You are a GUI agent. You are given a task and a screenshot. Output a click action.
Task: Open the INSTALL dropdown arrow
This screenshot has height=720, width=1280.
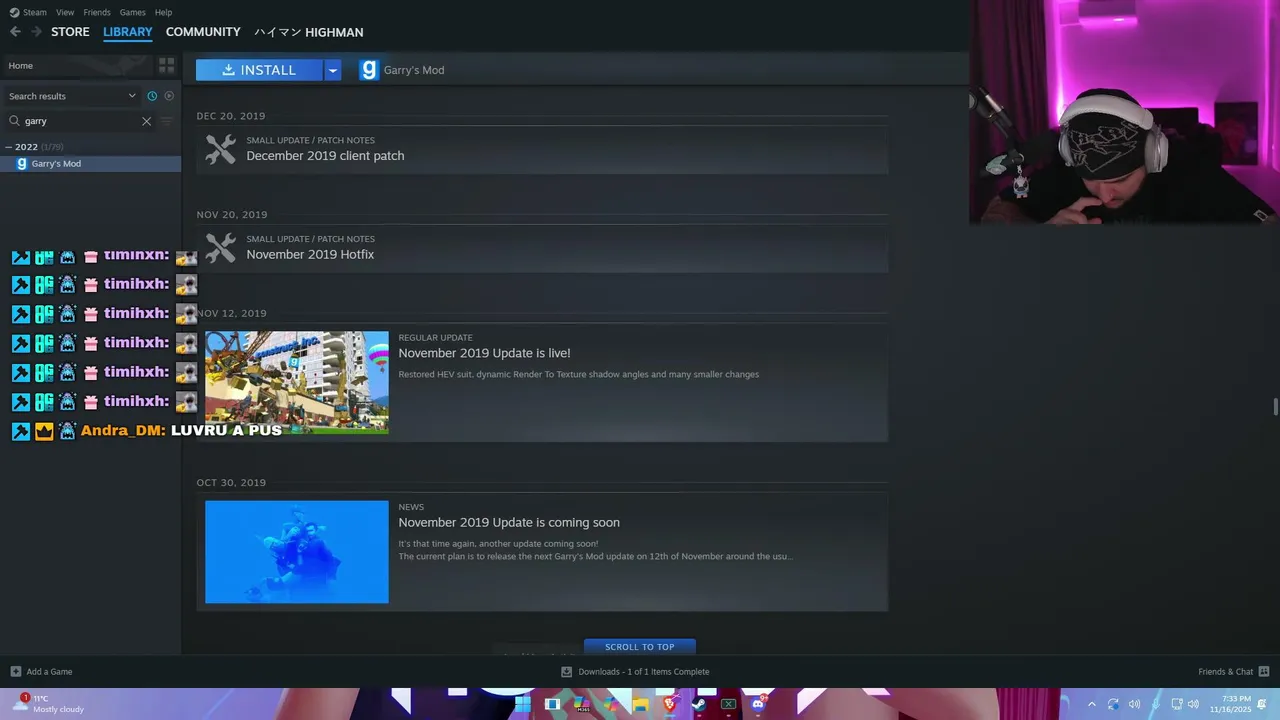click(x=333, y=70)
